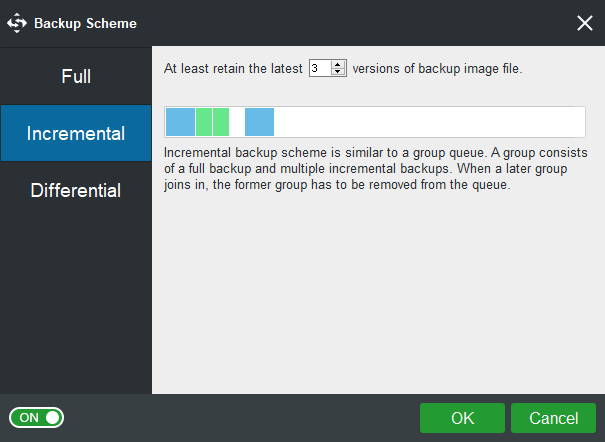This screenshot has width=605, height=442.
Task: Click the second green incremental block
Action: [x=221, y=122]
